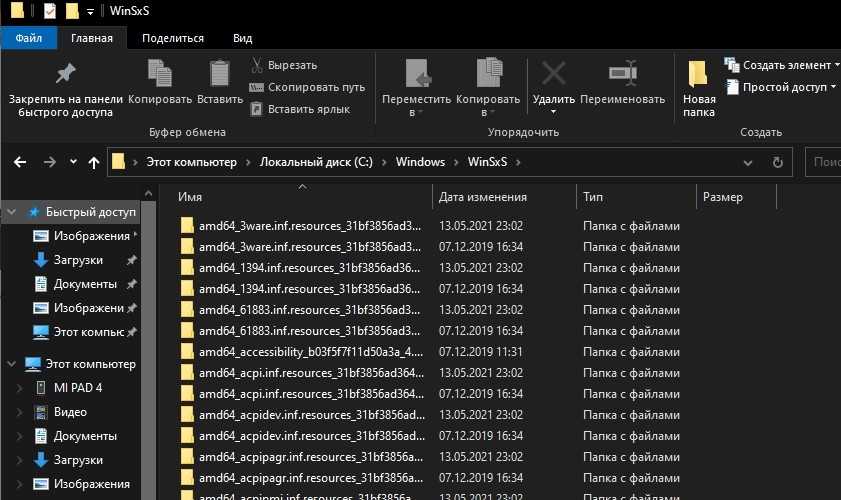The height and width of the screenshot is (500, 841).
Task: Click the Переименовать (Rename) icon
Action: click(622, 74)
